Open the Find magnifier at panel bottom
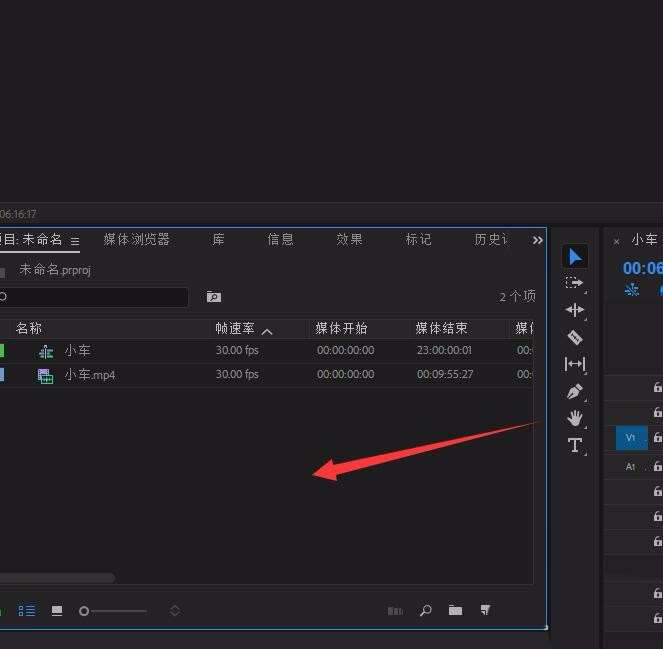The height and width of the screenshot is (649, 663). point(425,610)
